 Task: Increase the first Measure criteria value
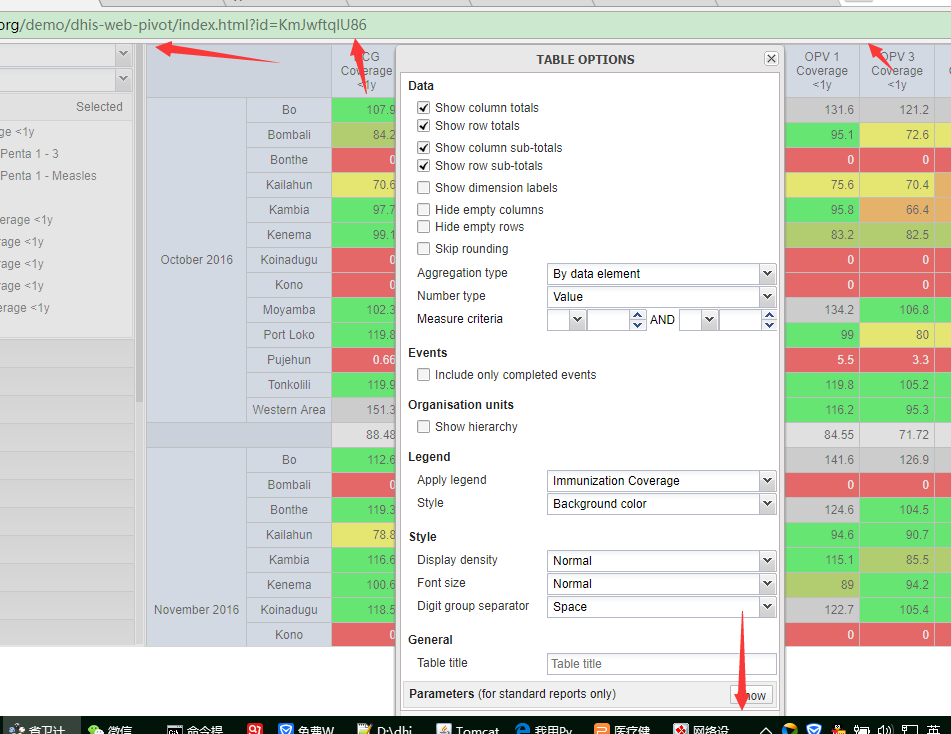point(638,315)
